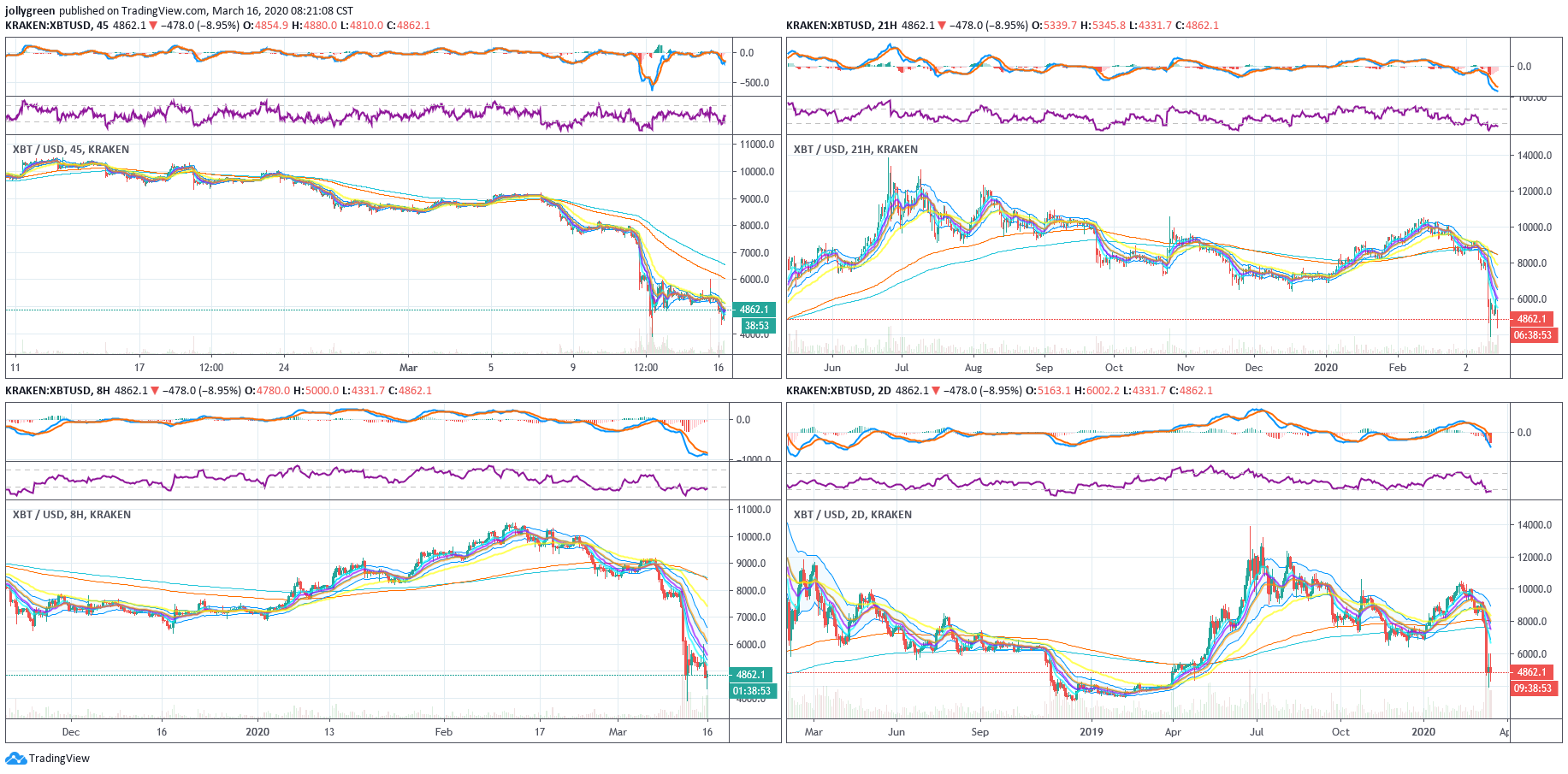Click the red 4862.1 price tag on 2D chart
The image size is (1568, 774).
(1532, 672)
